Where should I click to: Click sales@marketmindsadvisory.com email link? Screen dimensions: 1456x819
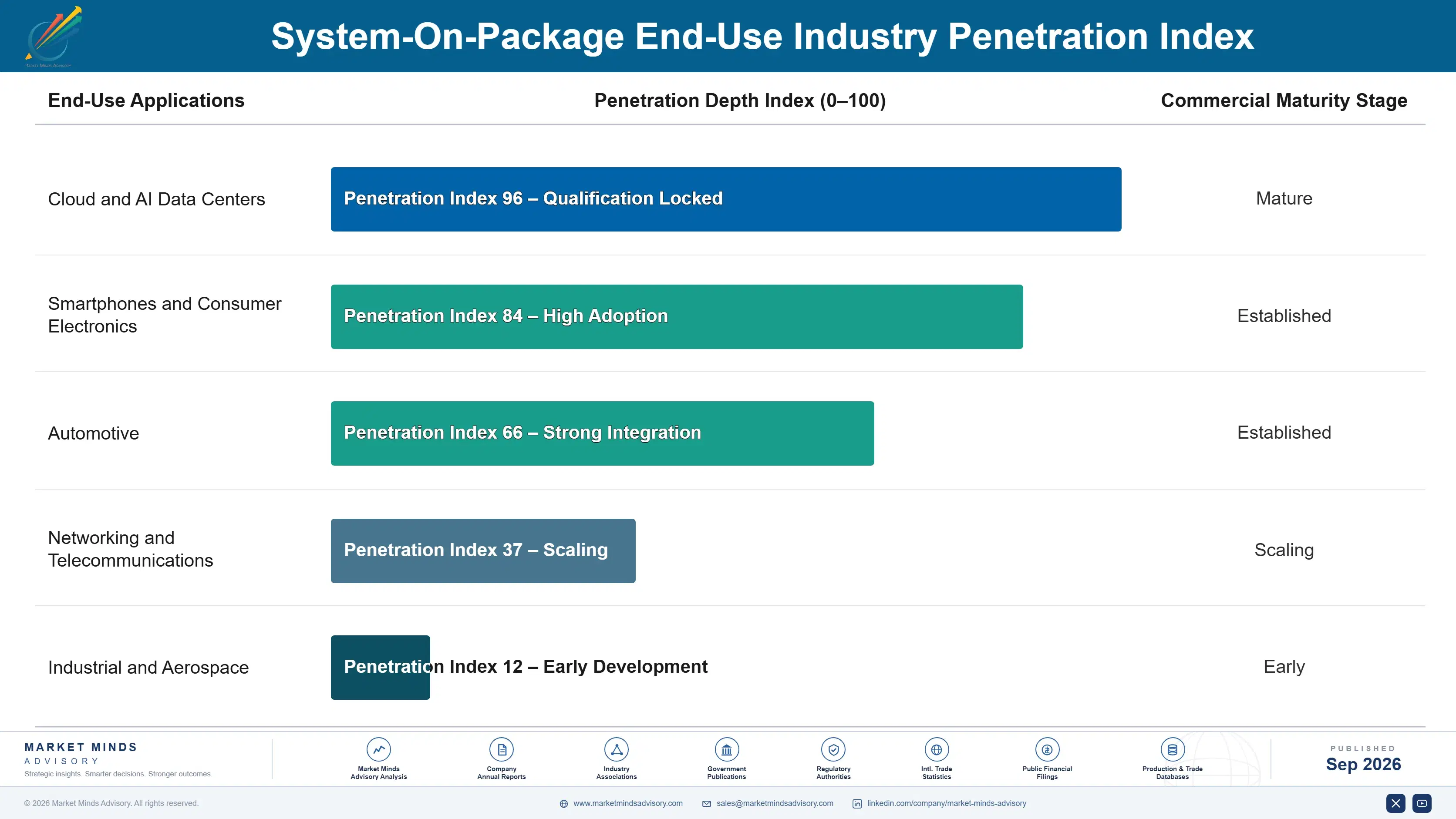775,803
